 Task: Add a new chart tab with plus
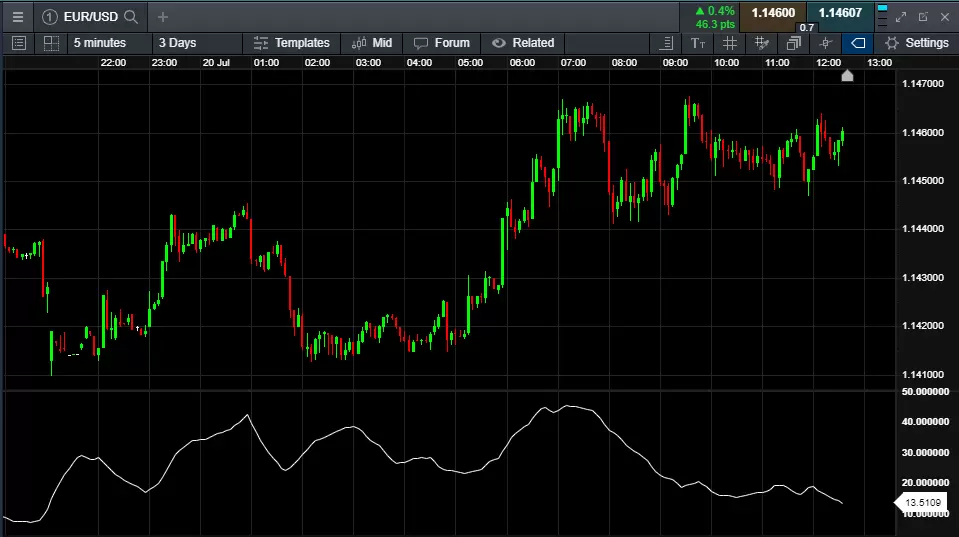(x=163, y=17)
